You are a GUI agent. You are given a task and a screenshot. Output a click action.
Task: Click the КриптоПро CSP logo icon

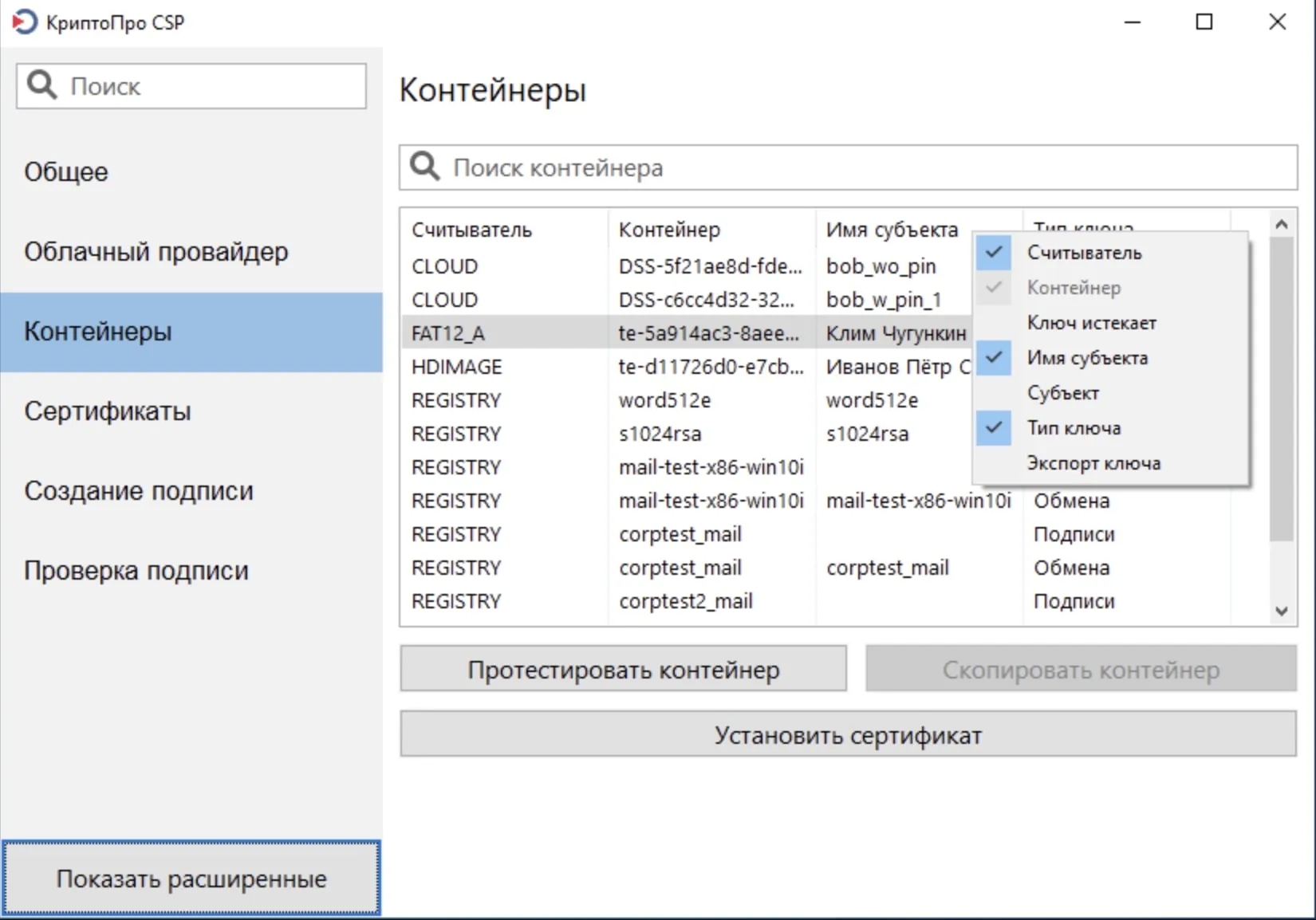[24, 22]
